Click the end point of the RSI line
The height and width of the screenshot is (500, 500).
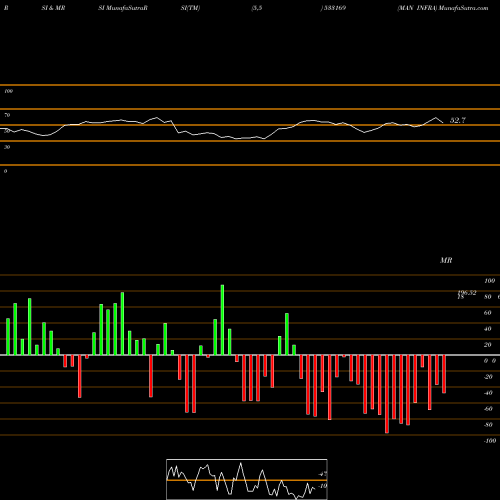443,123
